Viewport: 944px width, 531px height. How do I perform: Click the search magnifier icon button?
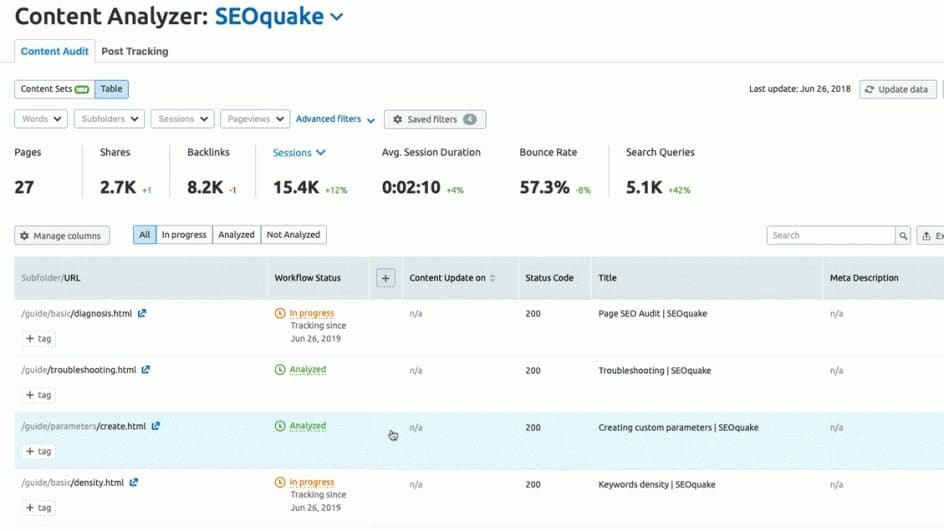coord(903,236)
